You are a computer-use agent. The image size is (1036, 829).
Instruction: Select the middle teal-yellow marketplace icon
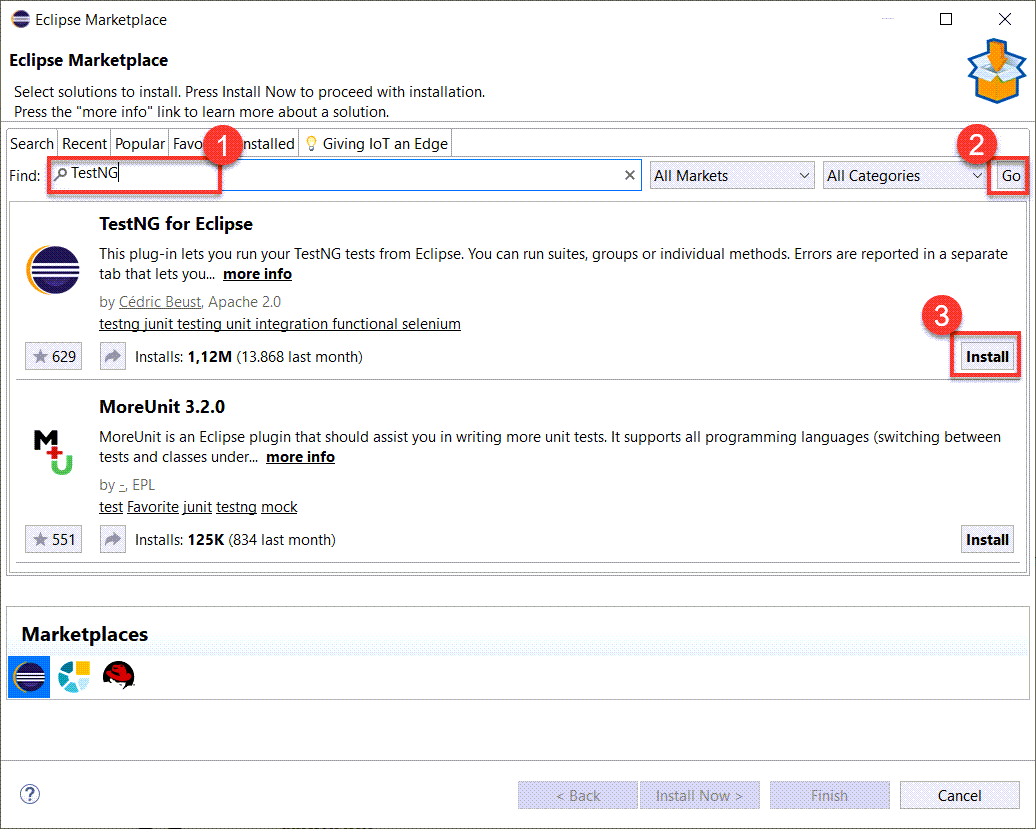click(74, 676)
